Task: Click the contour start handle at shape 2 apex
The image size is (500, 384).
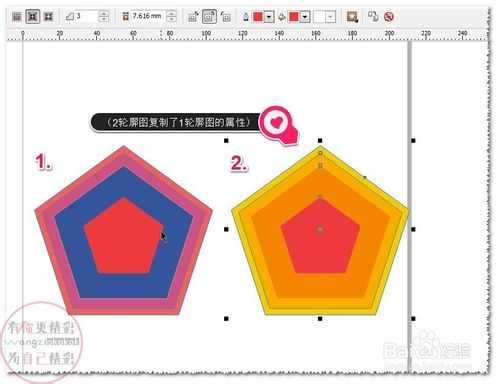Action: [x=320, y=153]
